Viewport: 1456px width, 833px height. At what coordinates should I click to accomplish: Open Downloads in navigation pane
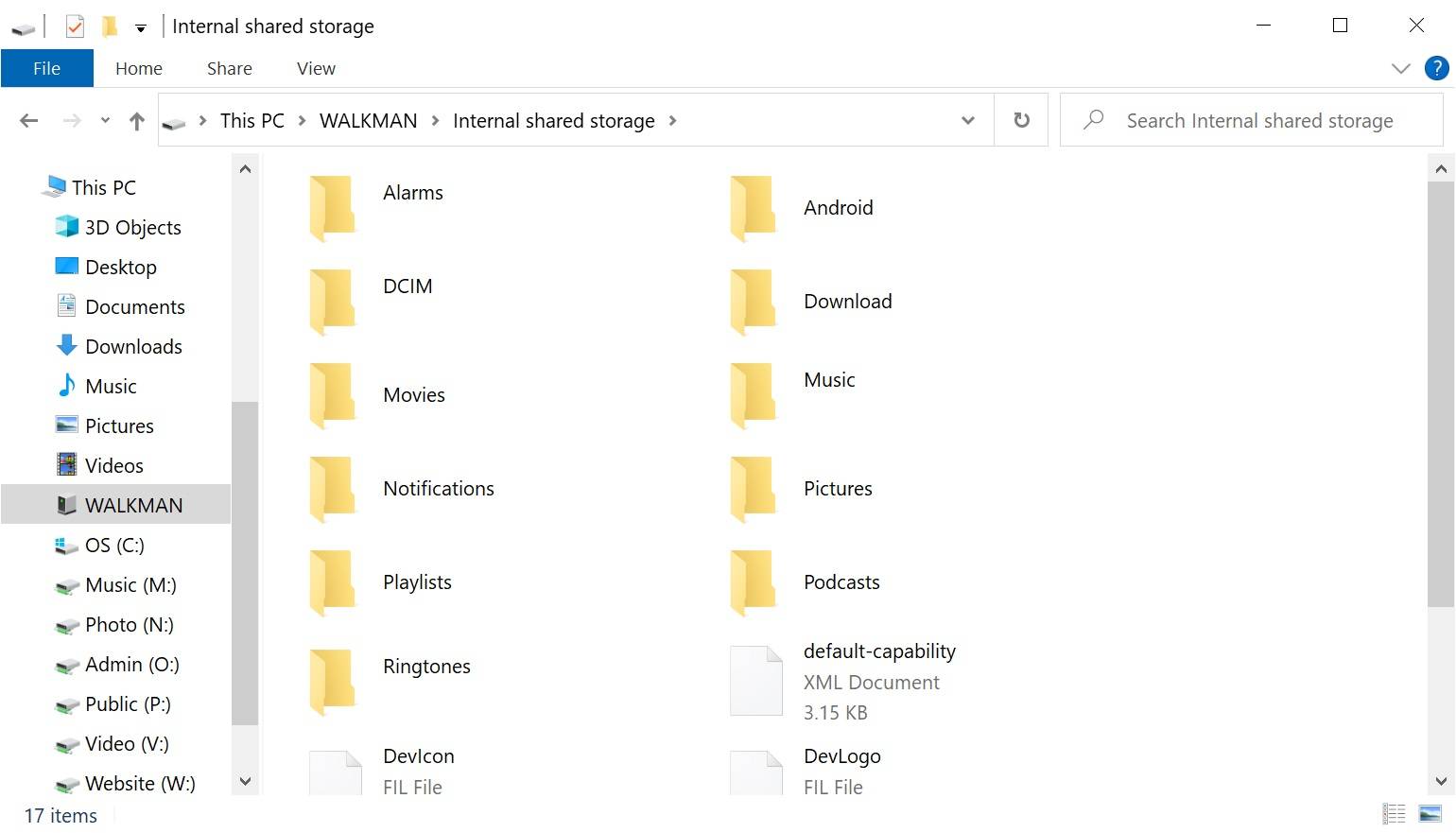tap(133, 346)
